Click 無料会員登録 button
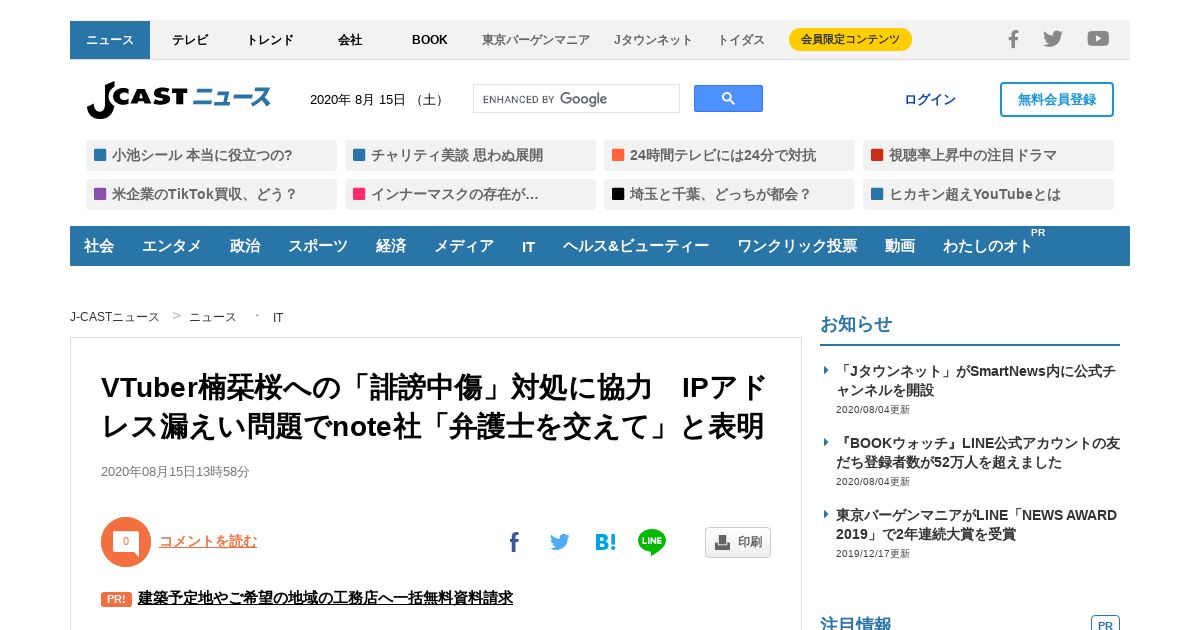 1057,99
